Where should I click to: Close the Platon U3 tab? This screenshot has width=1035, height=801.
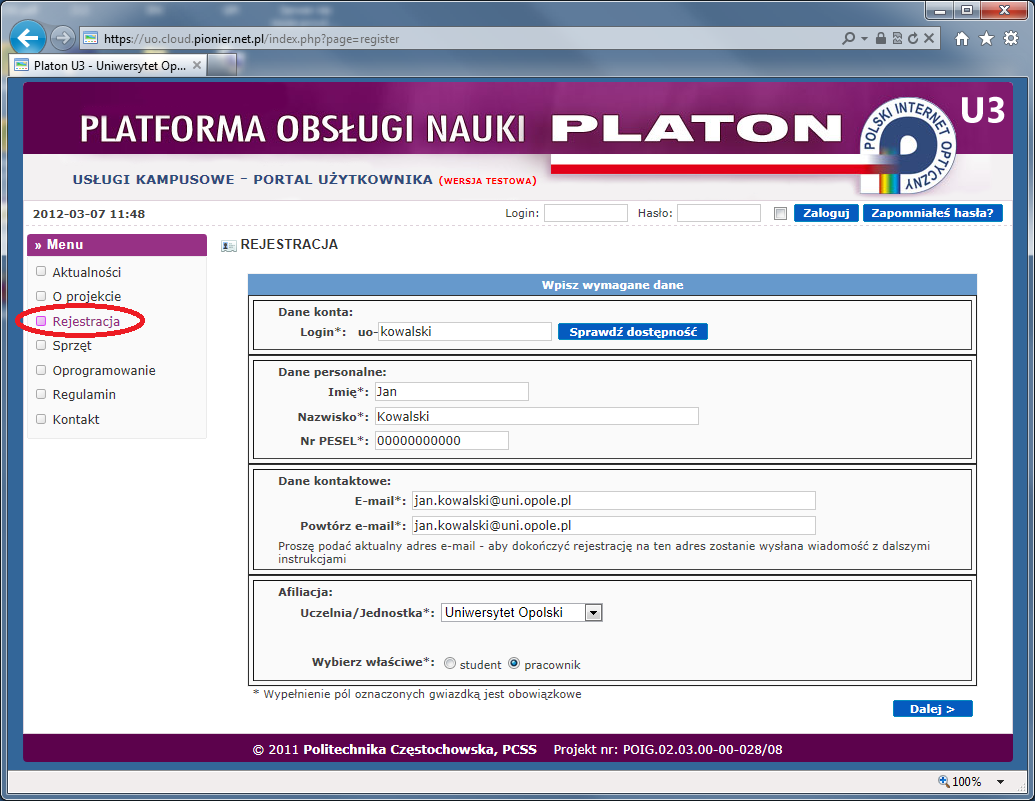pyautogui.click(x=197, y=65)
